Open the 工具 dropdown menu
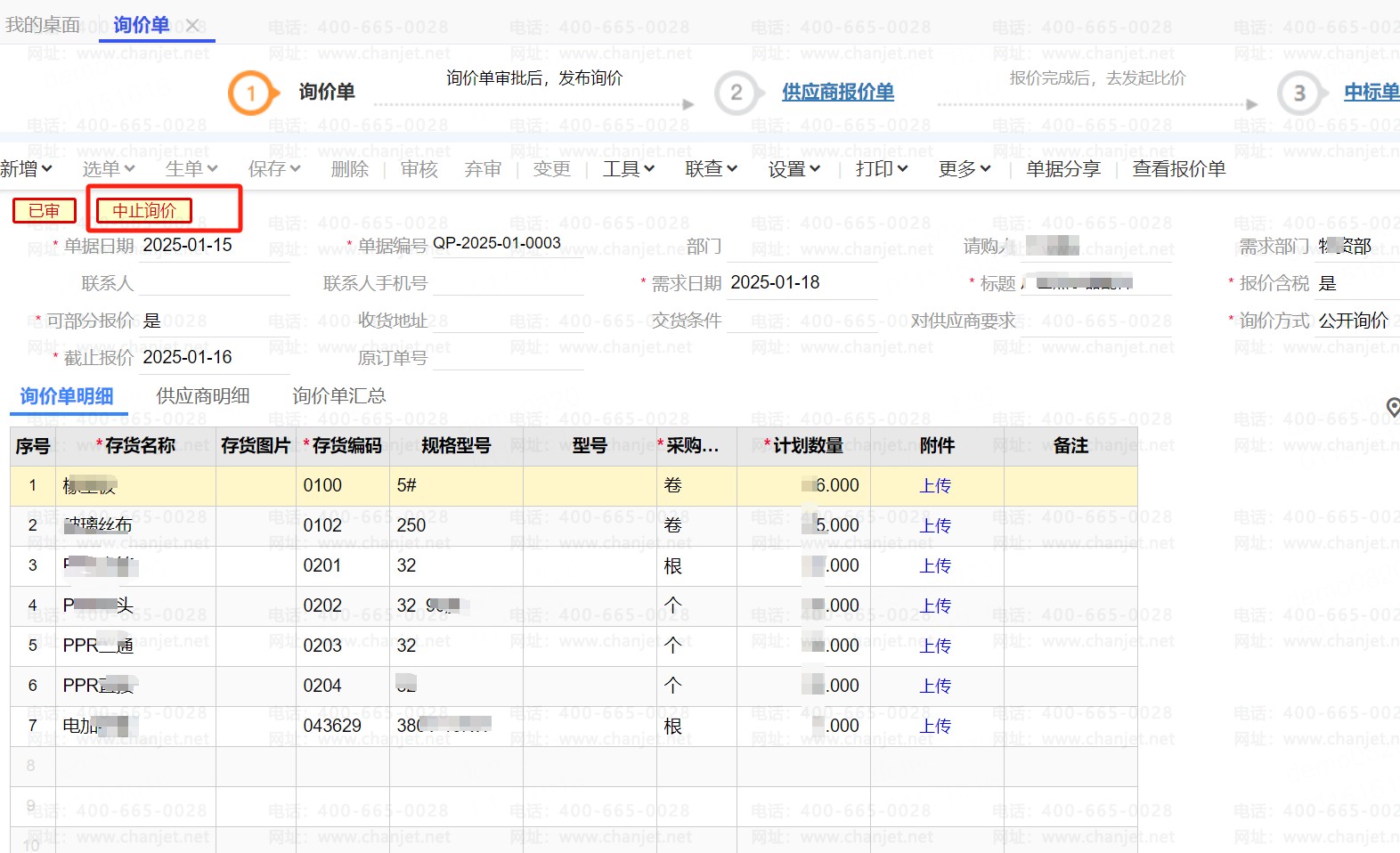 click(x=628, y=169)
